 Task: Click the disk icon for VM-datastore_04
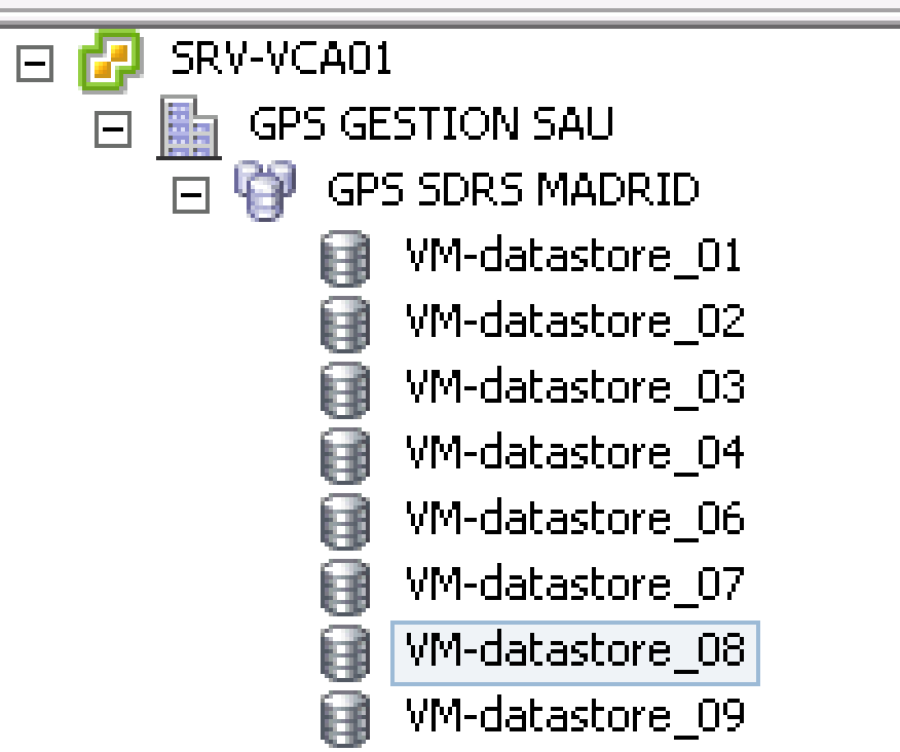345,456
